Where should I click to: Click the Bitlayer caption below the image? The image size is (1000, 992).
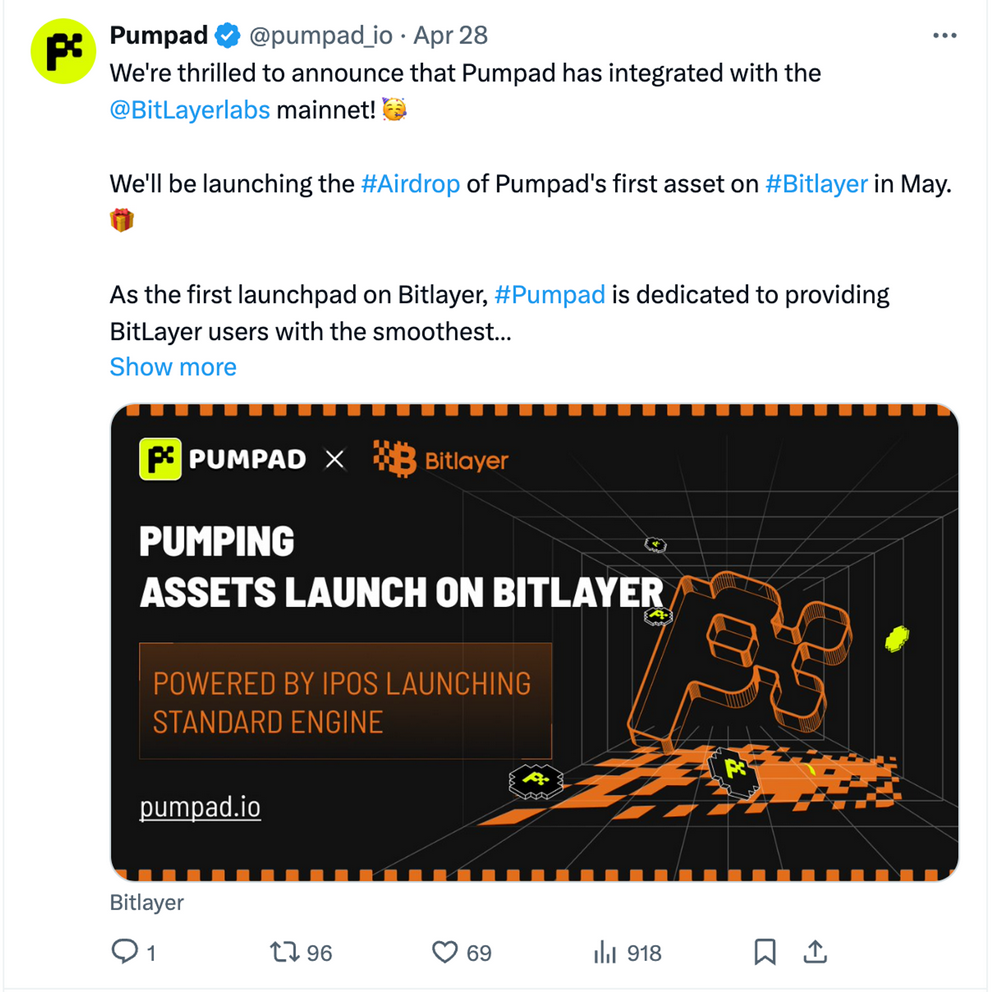point(147,903)
